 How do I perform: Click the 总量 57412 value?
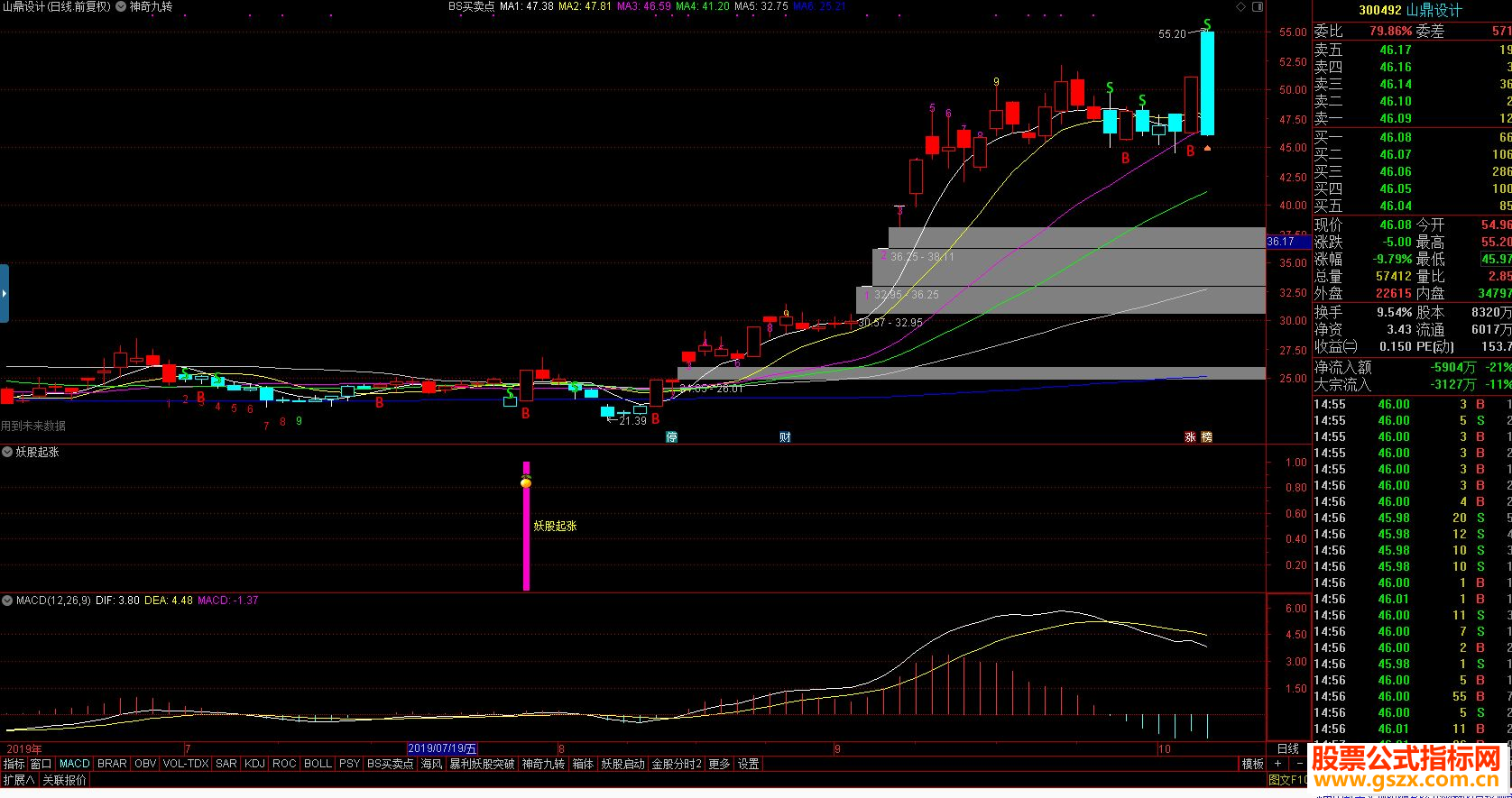[x=1393, y=276]
